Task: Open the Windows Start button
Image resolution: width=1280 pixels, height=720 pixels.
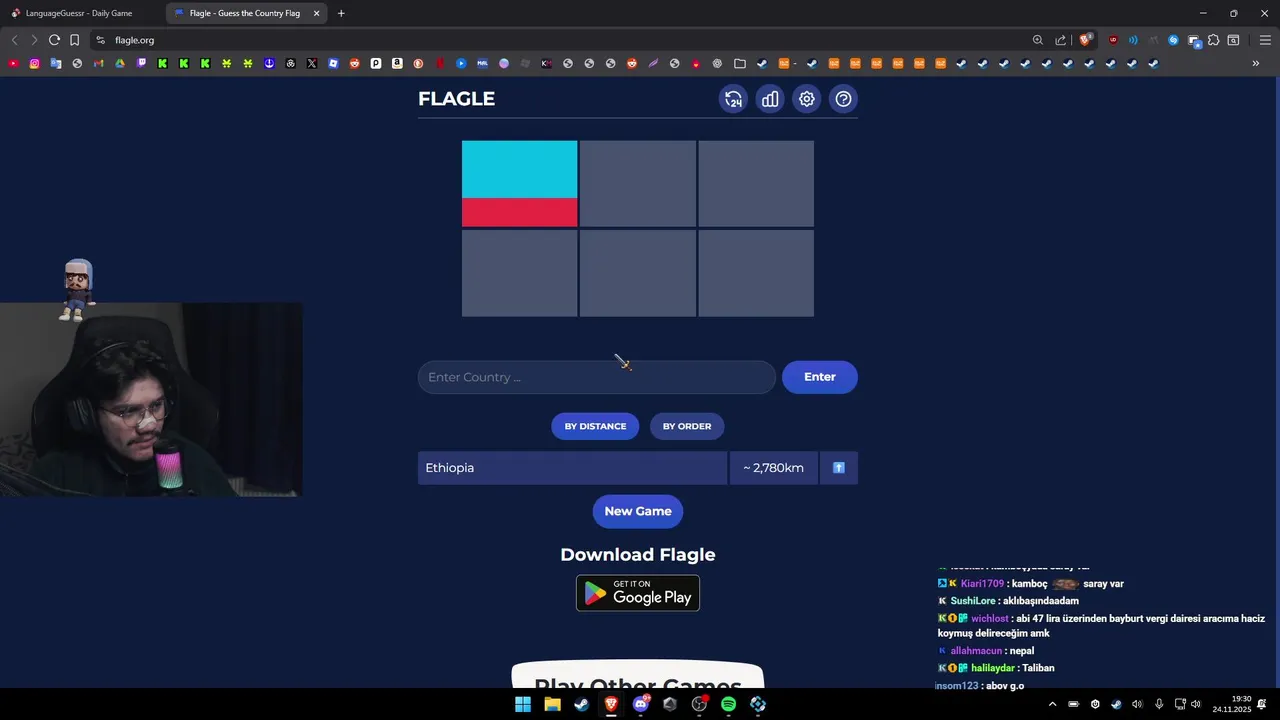Action: [x=523, y=704]
